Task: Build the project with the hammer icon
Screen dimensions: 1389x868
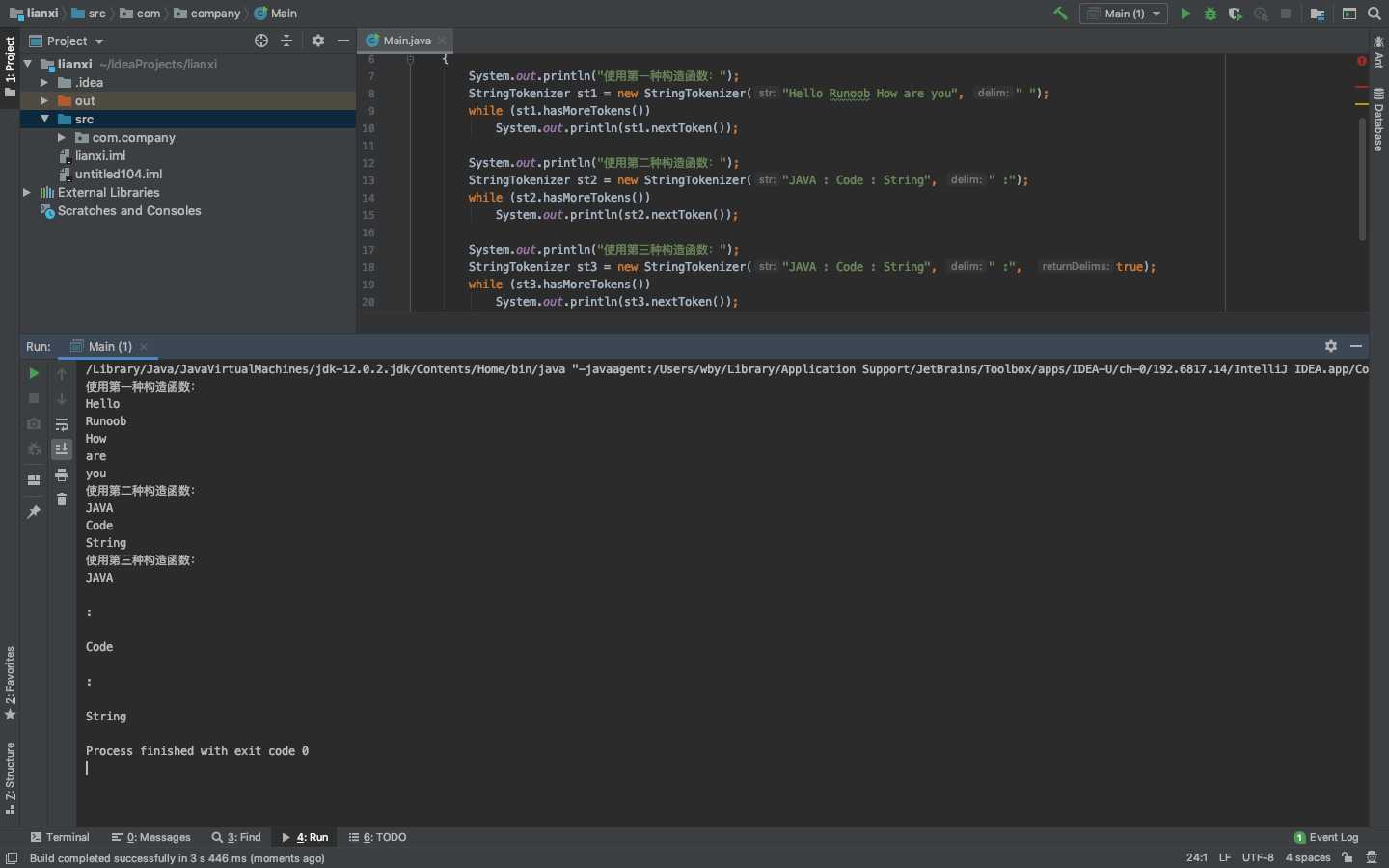Action: pyautogui.click(x=1060, y=14)
